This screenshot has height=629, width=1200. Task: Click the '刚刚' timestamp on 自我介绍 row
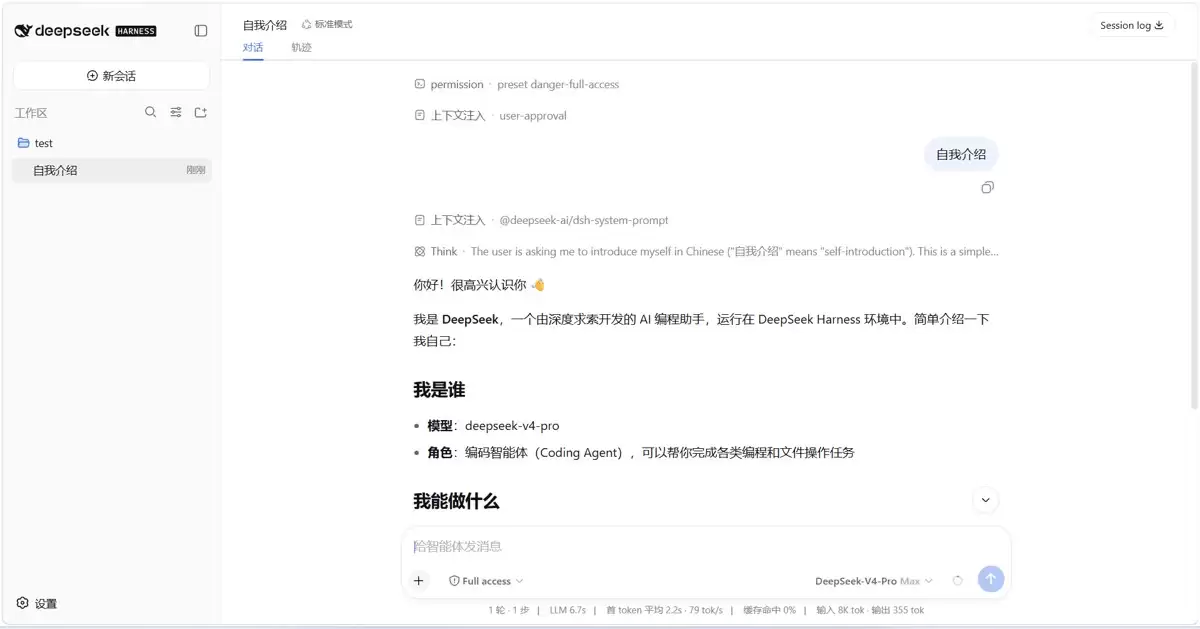196,171
